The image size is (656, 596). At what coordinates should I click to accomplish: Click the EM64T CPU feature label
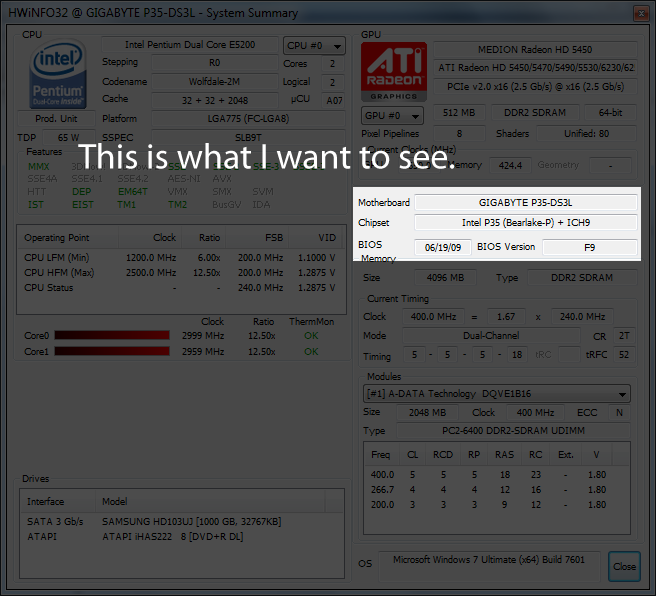pyautogui.click(x=132, y=191)
